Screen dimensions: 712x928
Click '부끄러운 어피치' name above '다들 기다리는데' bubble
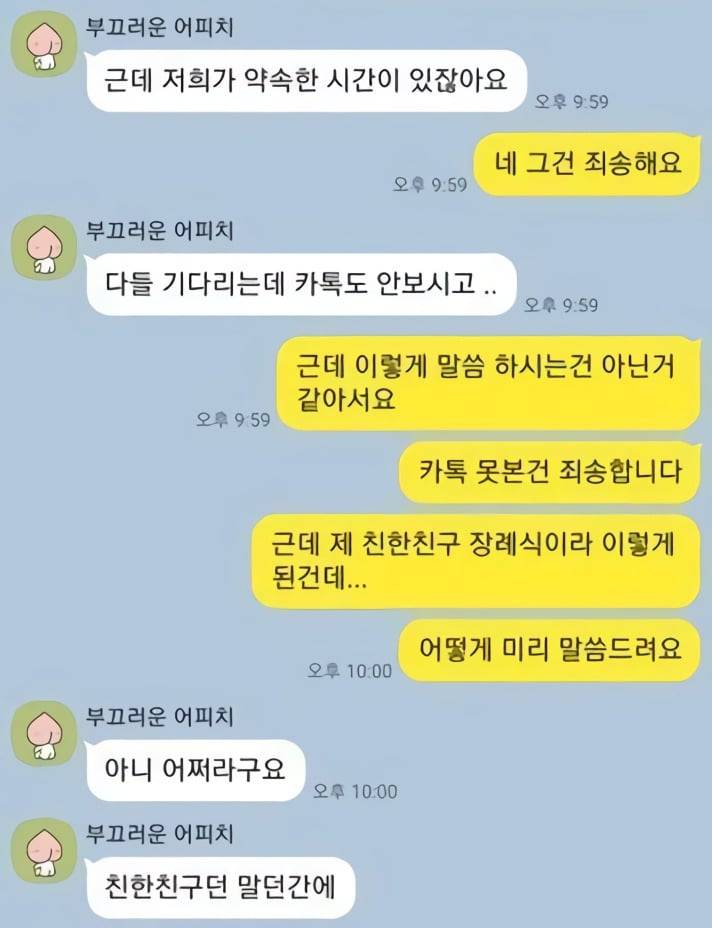pyautogui.click(x=160, y=230)
